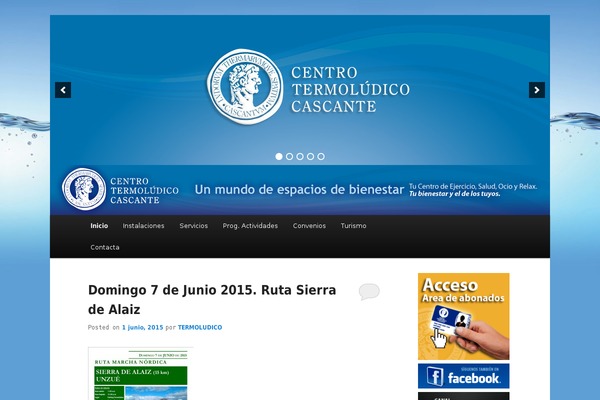This screenshot has height=400, width=600.
Task: Go to Prog. Actividades menu item
Action: coord(250,226)
